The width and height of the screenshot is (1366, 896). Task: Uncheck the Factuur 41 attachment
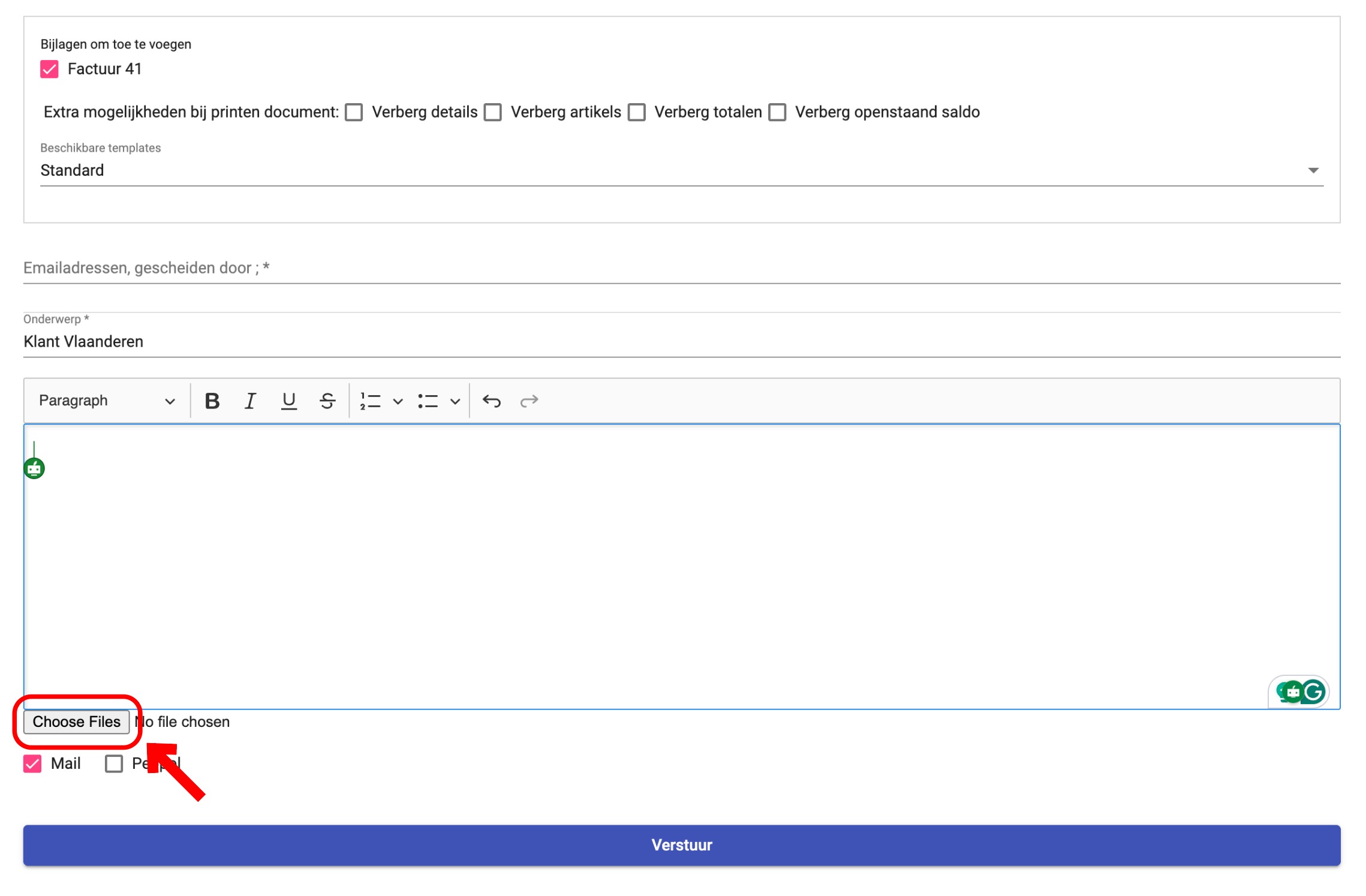coord(49,70)
